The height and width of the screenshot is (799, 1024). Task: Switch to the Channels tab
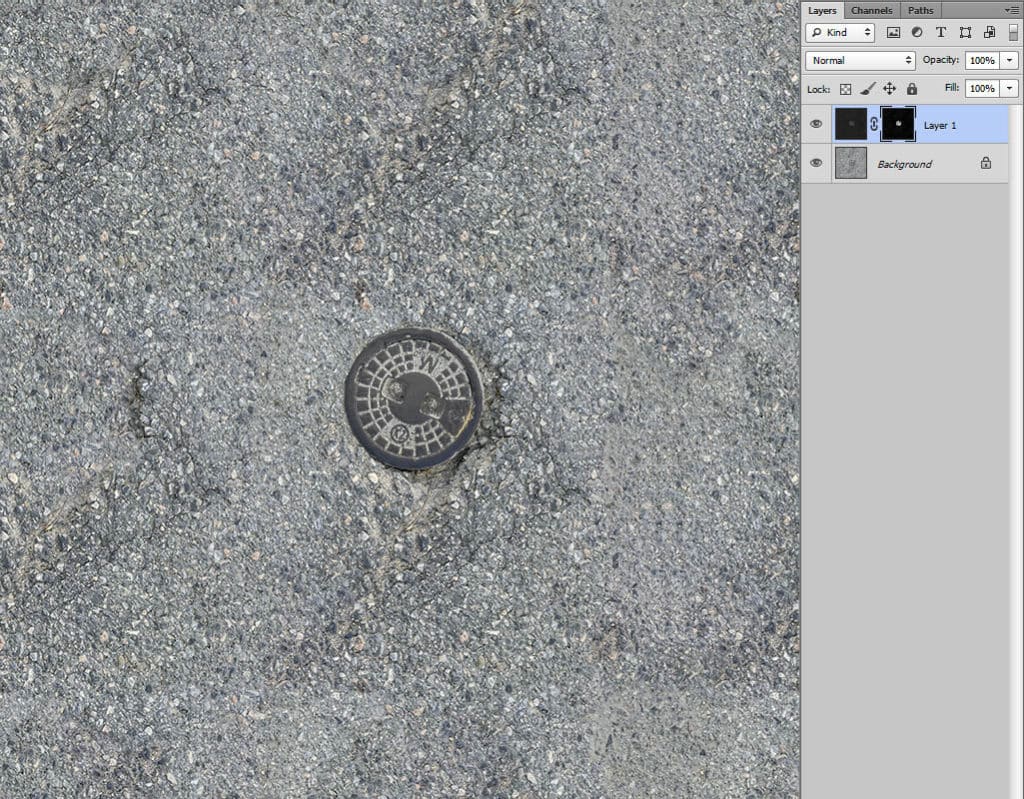pyautogui.click(x=871, y=10)
